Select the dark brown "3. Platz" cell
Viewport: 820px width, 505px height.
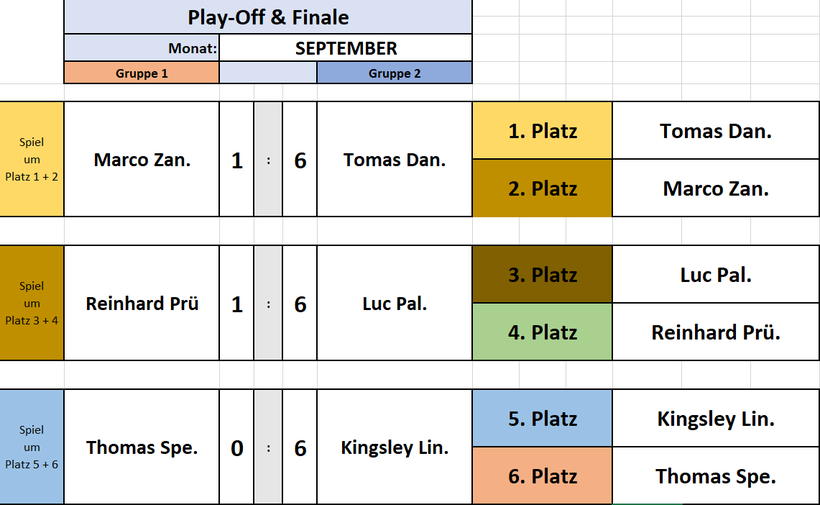point(542,275)
